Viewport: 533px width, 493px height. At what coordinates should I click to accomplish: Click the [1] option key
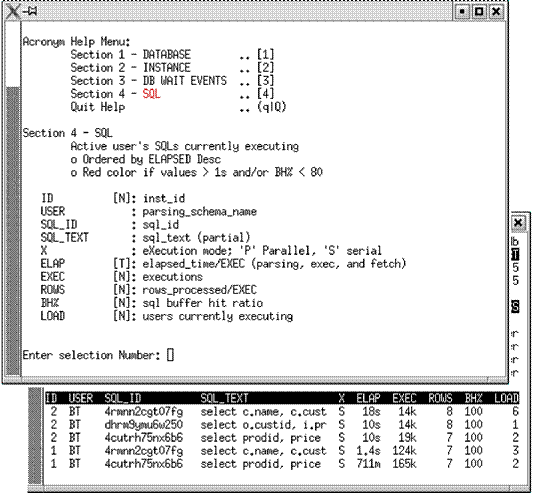(265, 55)
